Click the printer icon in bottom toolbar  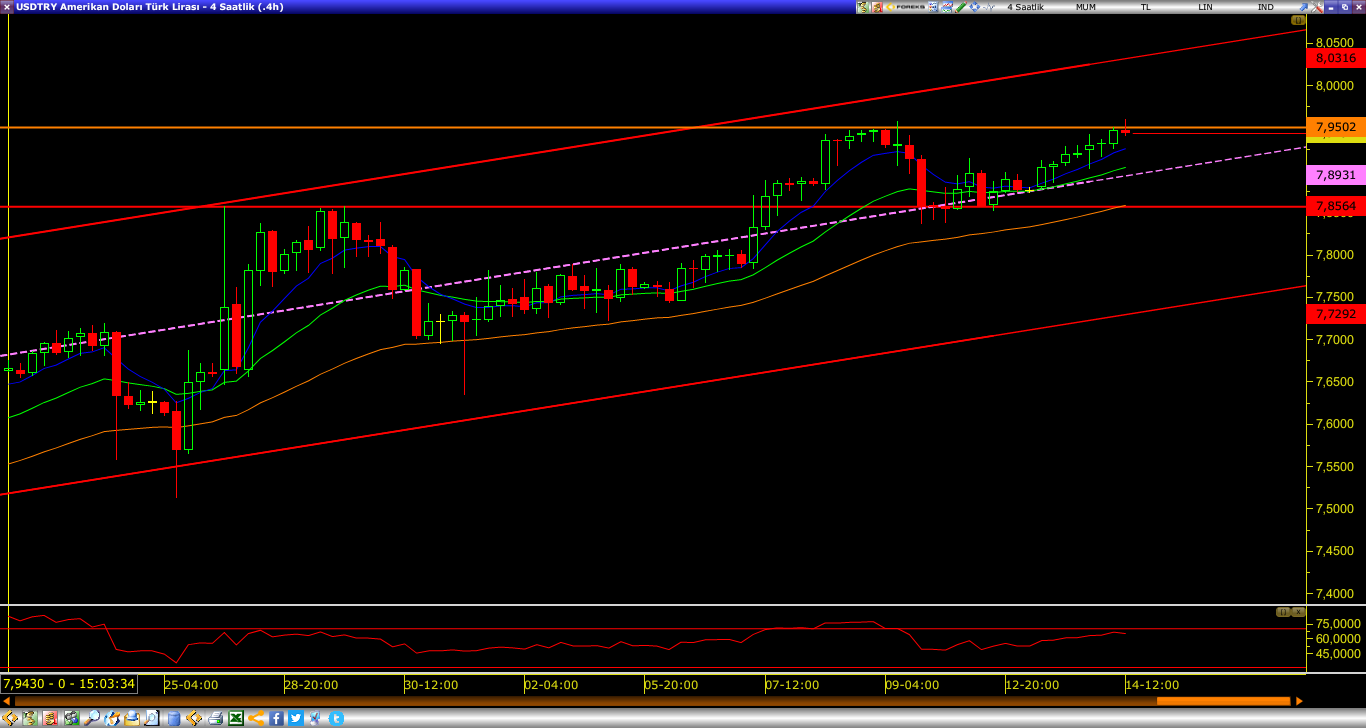click(215, 718)
